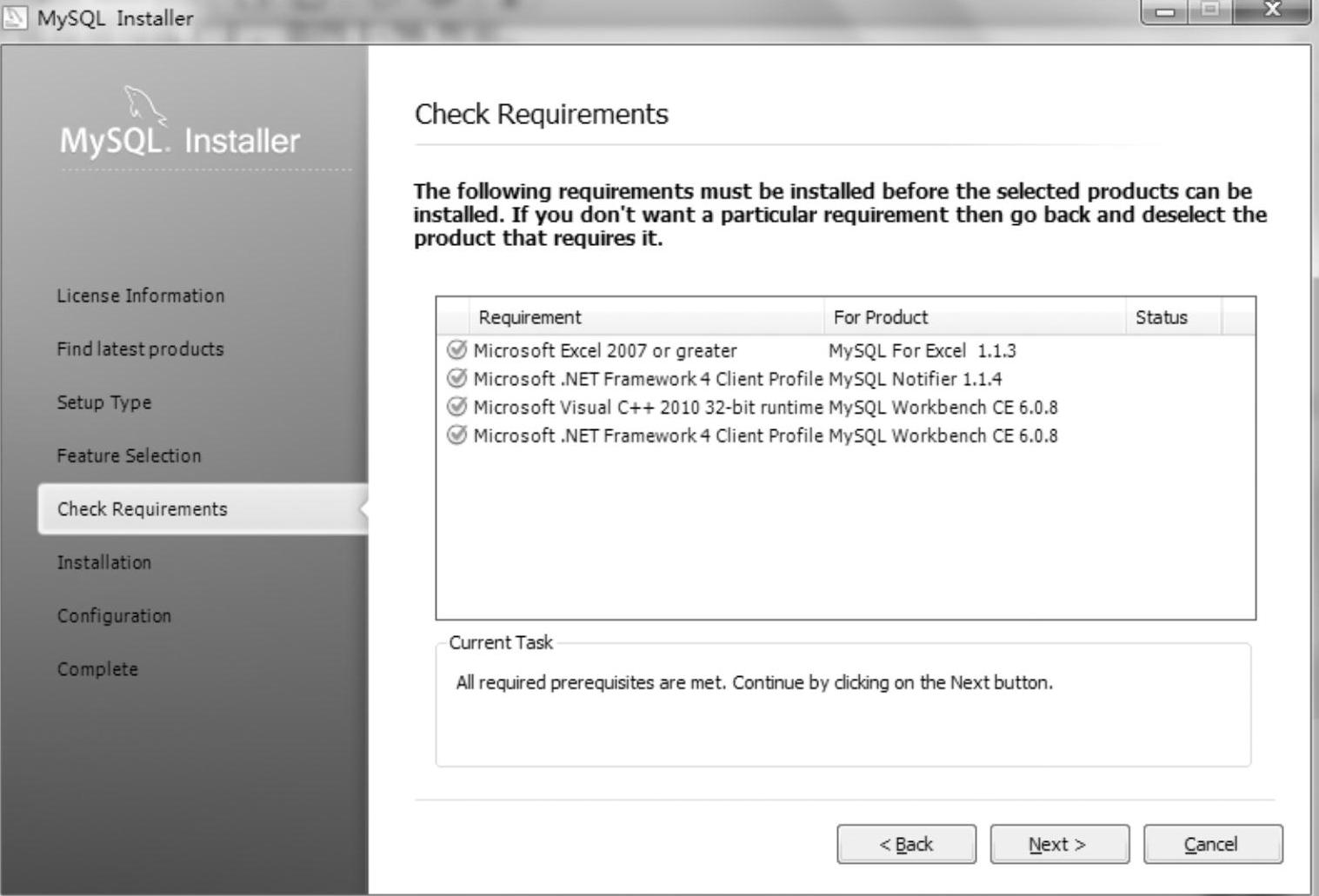Viewport: 1319px width, 896px height.
Task: Click the Next button
Action: pyautogui.click(x=1059, y=844)
